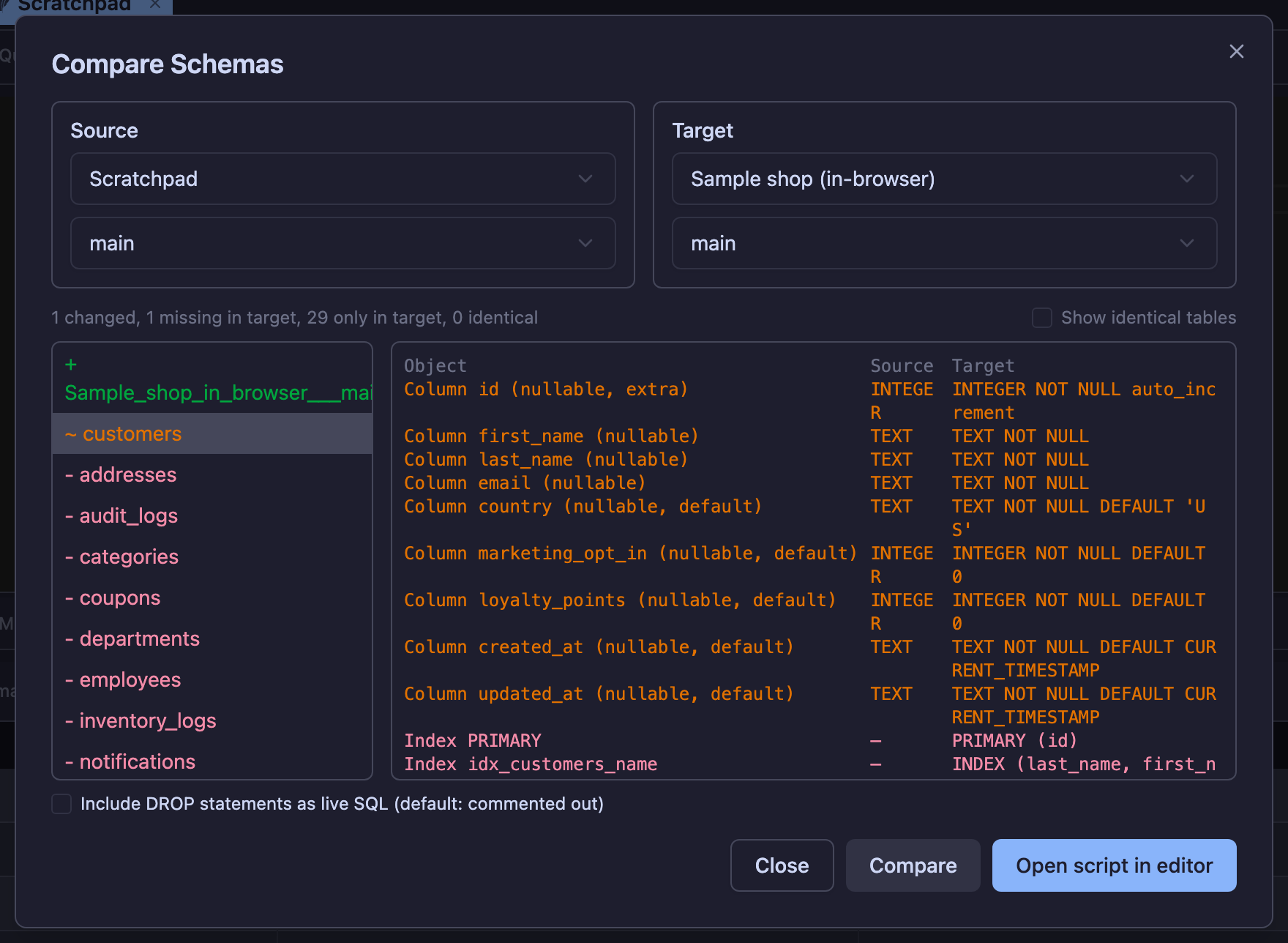
Task: Open the Target schema dropdown showing main
Action: coord(944,243)
